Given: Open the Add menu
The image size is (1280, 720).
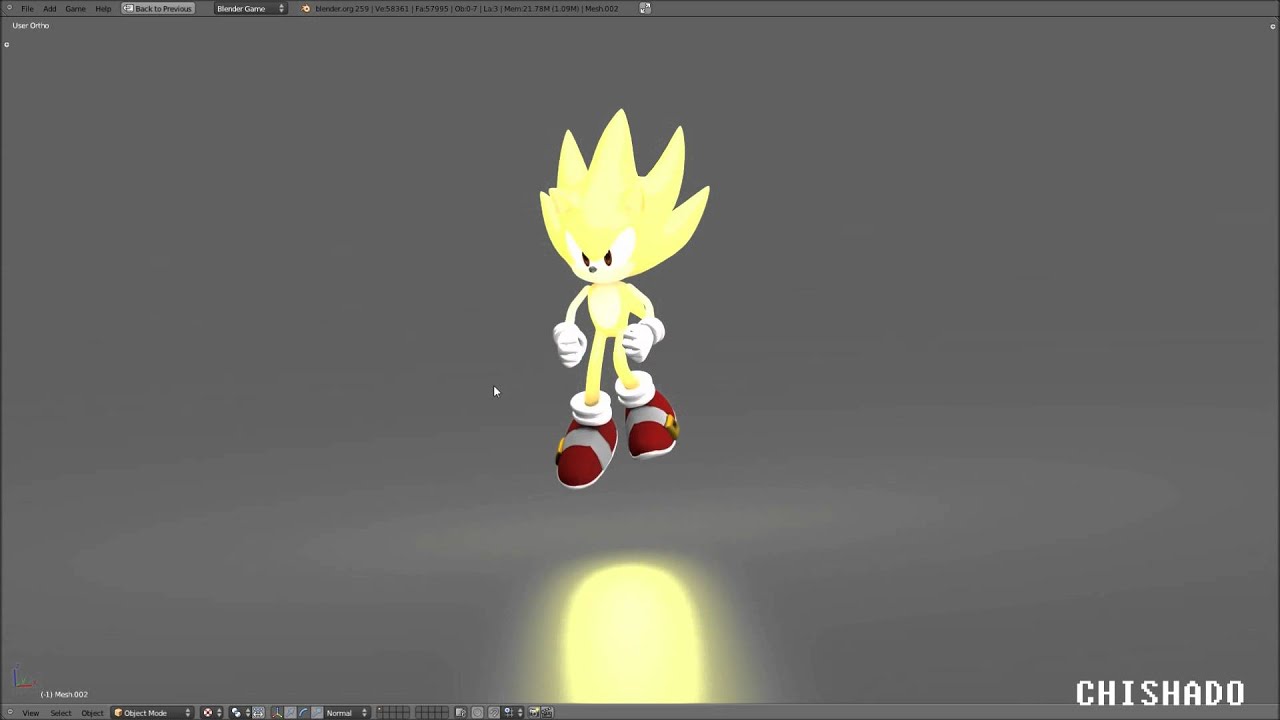Looking at the screenshot, I should (x=49, y=8).
